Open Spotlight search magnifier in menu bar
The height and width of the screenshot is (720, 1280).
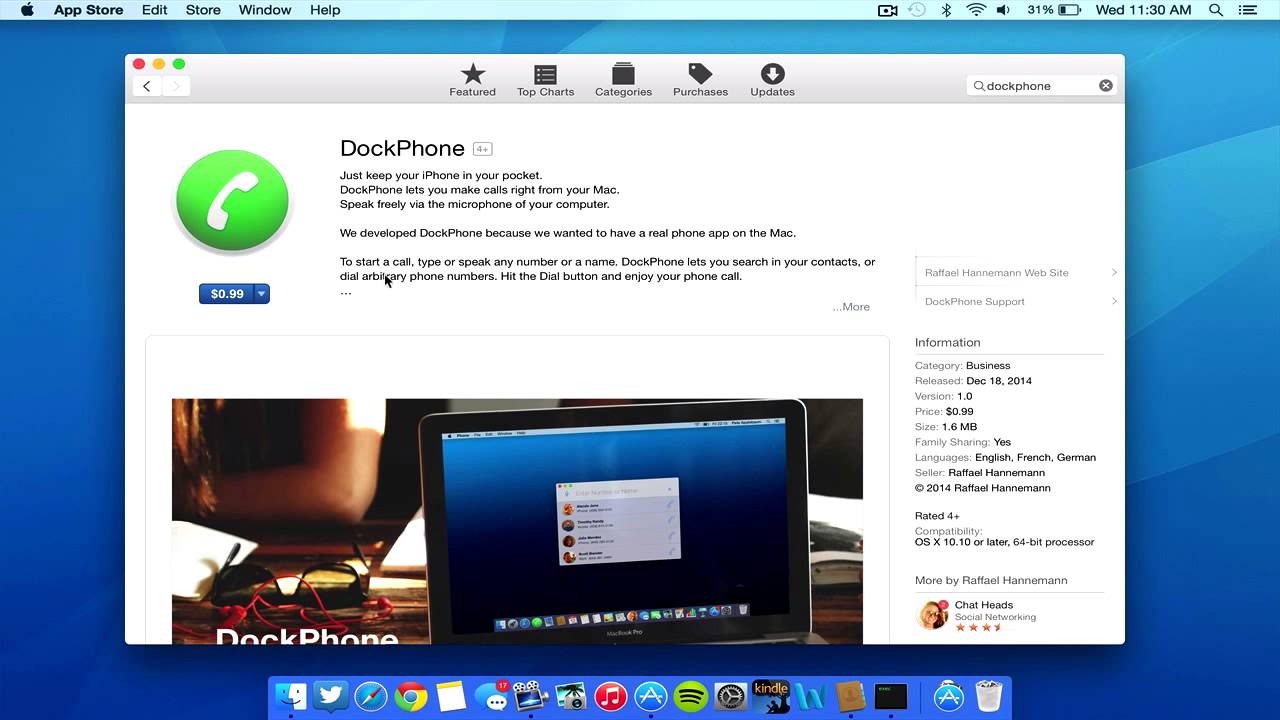pos(1216,10)
